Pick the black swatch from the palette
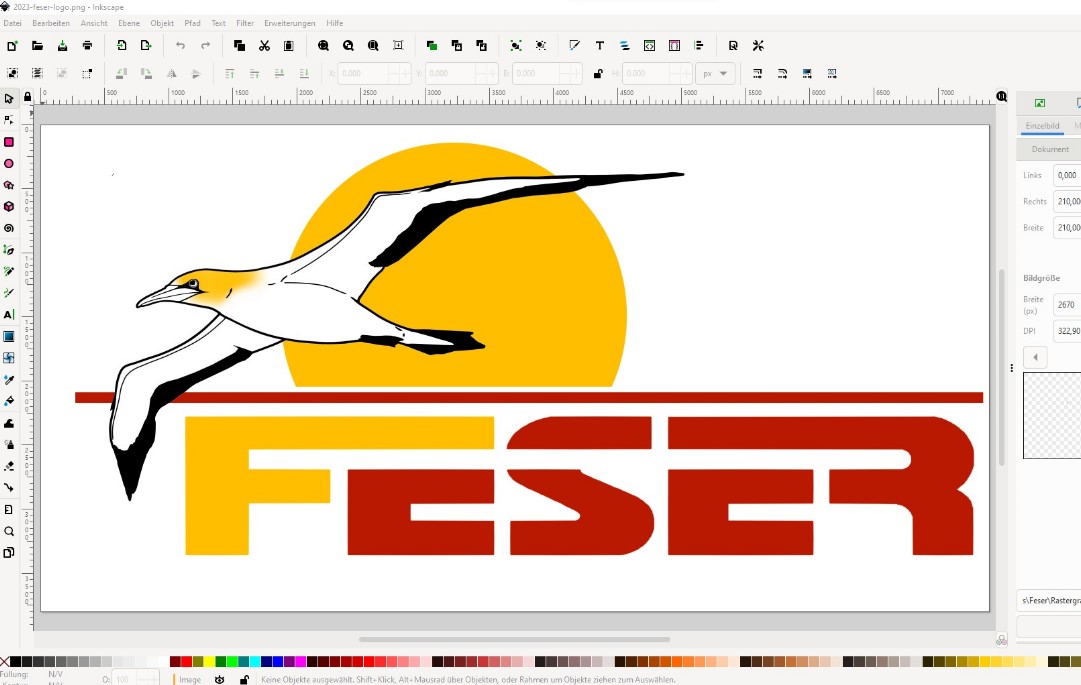 15,662
